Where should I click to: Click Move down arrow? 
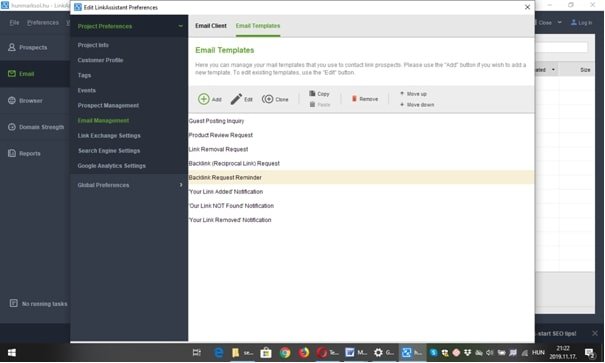point(402,105)
